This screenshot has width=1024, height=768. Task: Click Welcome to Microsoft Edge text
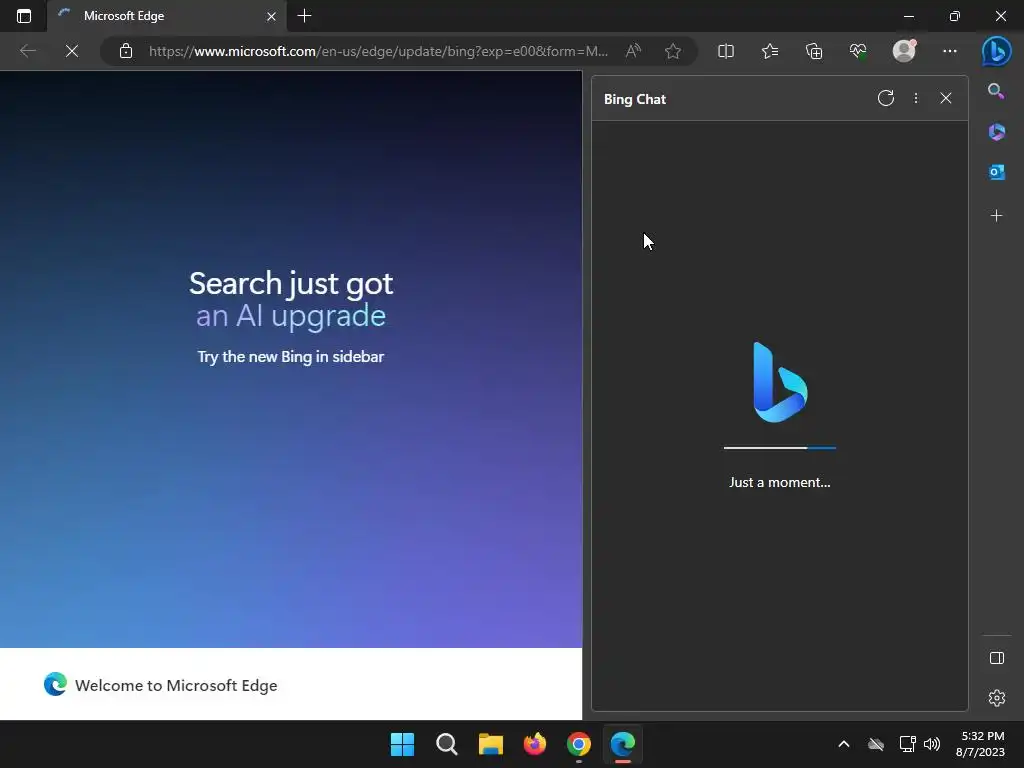click(176, 685)
